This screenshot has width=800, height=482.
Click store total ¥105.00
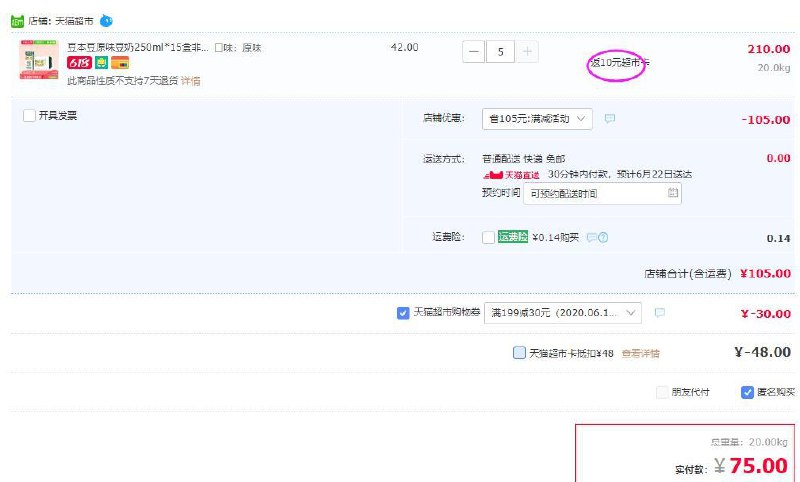click(x=765, y=273)
